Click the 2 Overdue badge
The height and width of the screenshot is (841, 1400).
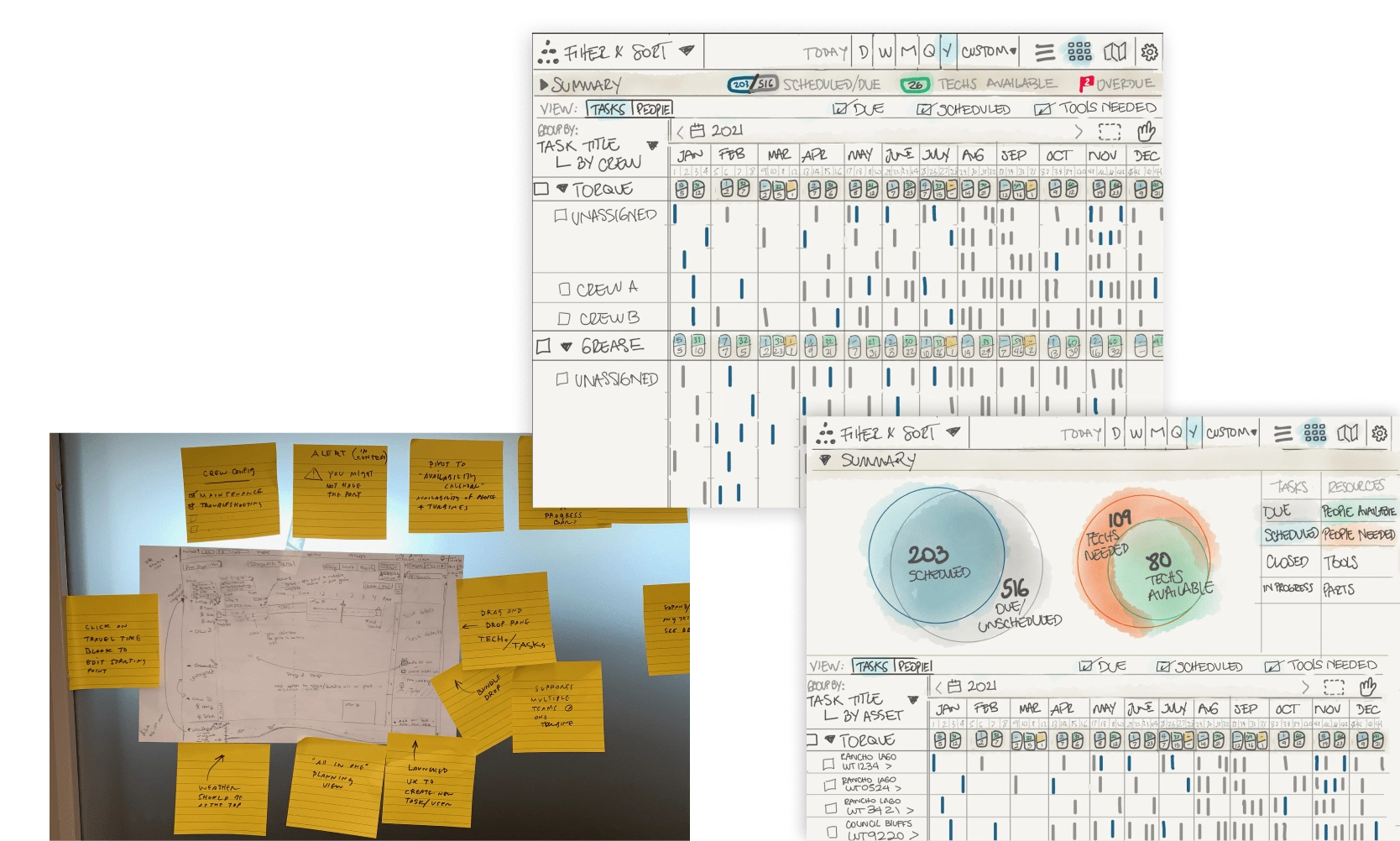pos(1086,83)
